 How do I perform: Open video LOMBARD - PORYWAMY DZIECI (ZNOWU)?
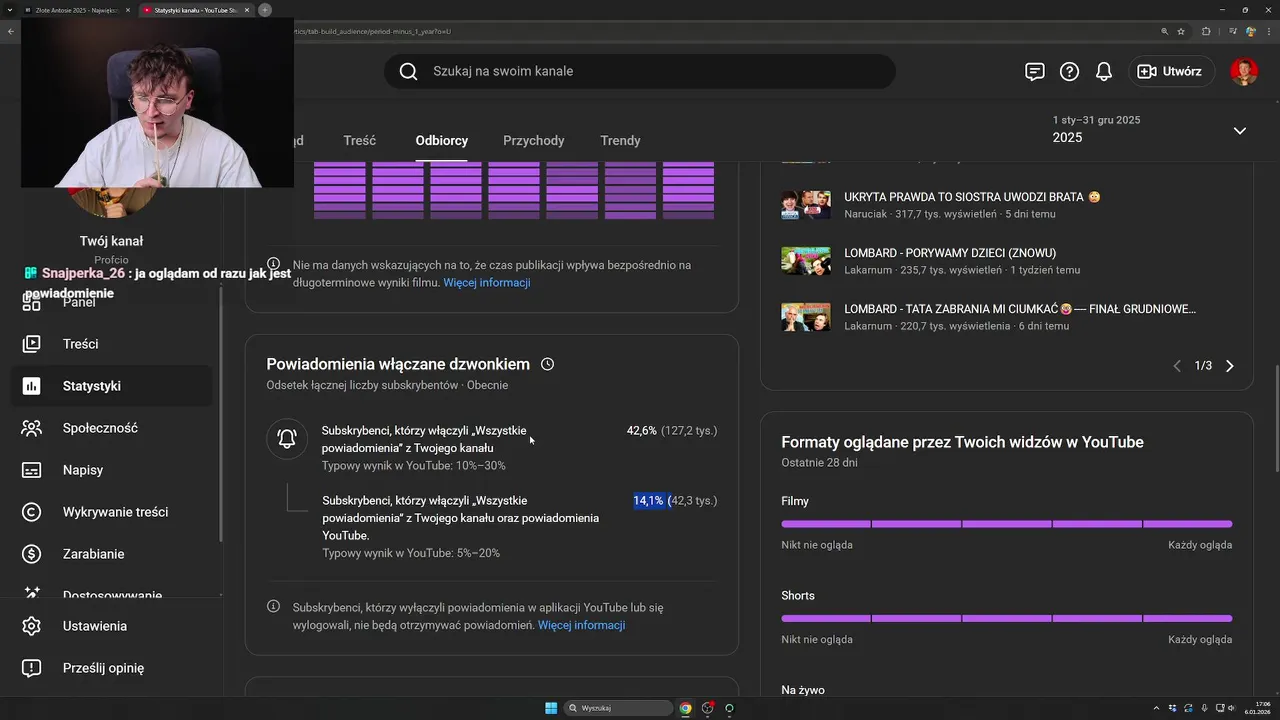[950, 253]
